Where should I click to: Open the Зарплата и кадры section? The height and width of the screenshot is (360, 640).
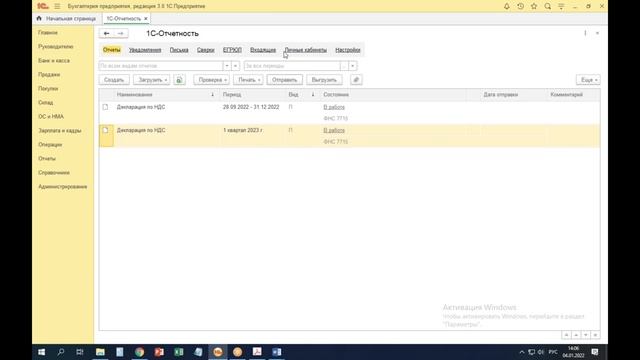[x=60, y=131]
